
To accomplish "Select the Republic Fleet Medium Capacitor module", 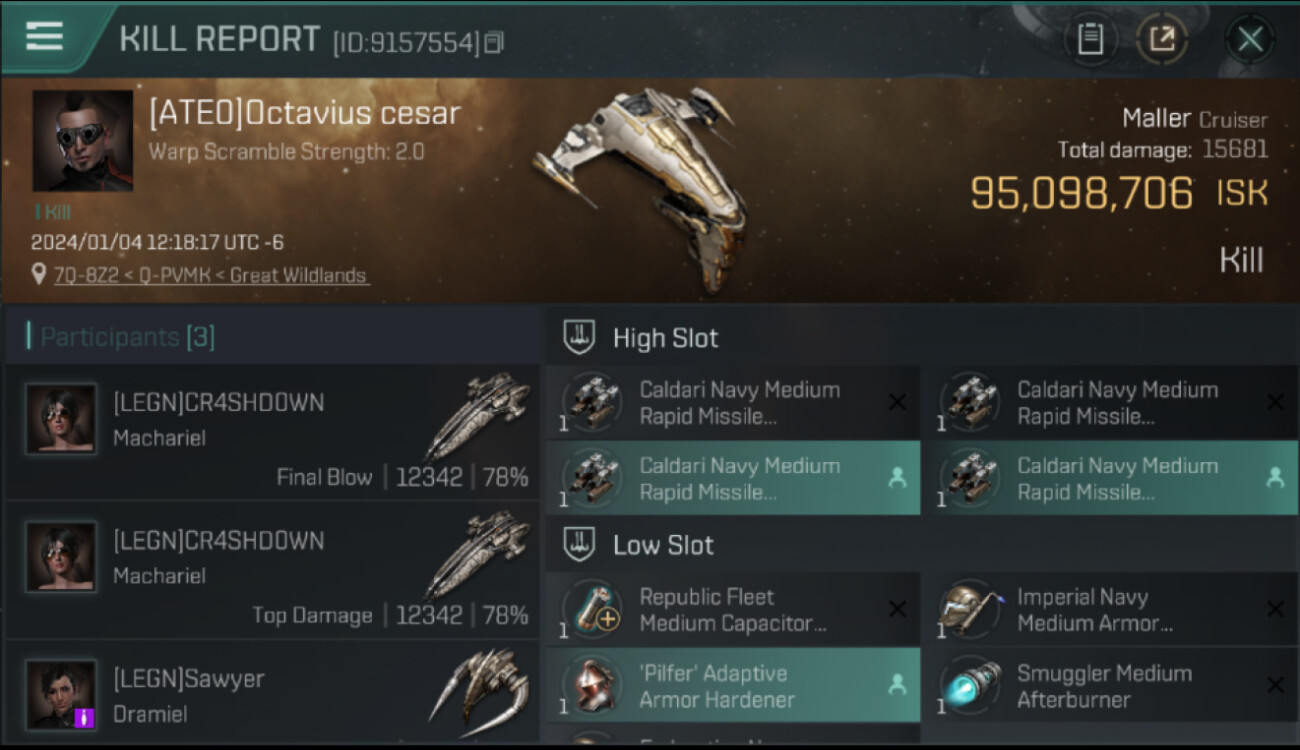I will coord(732,610).
